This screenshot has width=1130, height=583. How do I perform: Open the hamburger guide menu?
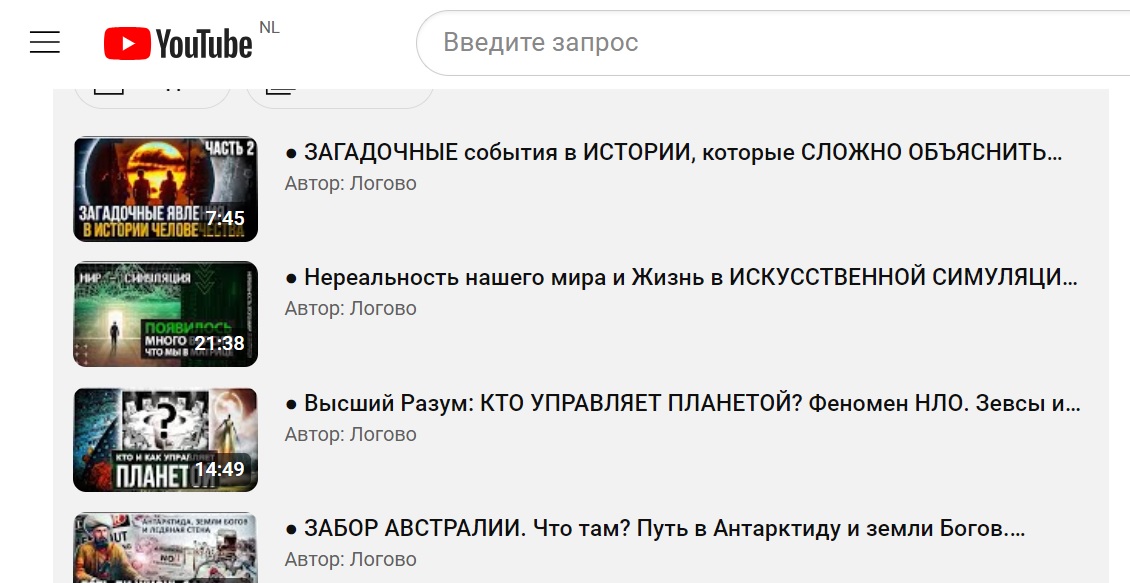coord(45,42)
